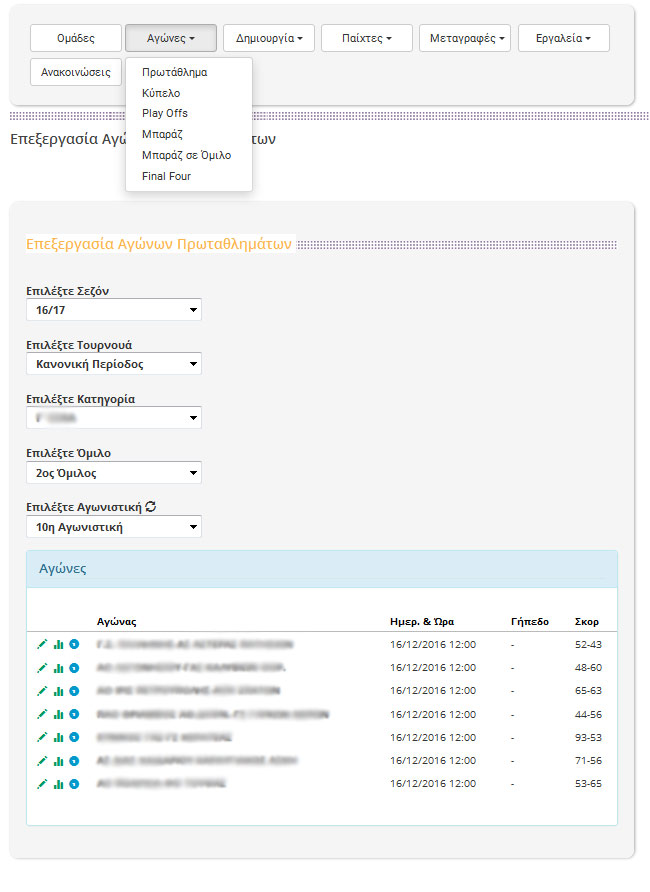Open statistics chart for the 93-53 match
Image resolution: width=650 pixels, height=892 pixels.
(x=57, y=738)
